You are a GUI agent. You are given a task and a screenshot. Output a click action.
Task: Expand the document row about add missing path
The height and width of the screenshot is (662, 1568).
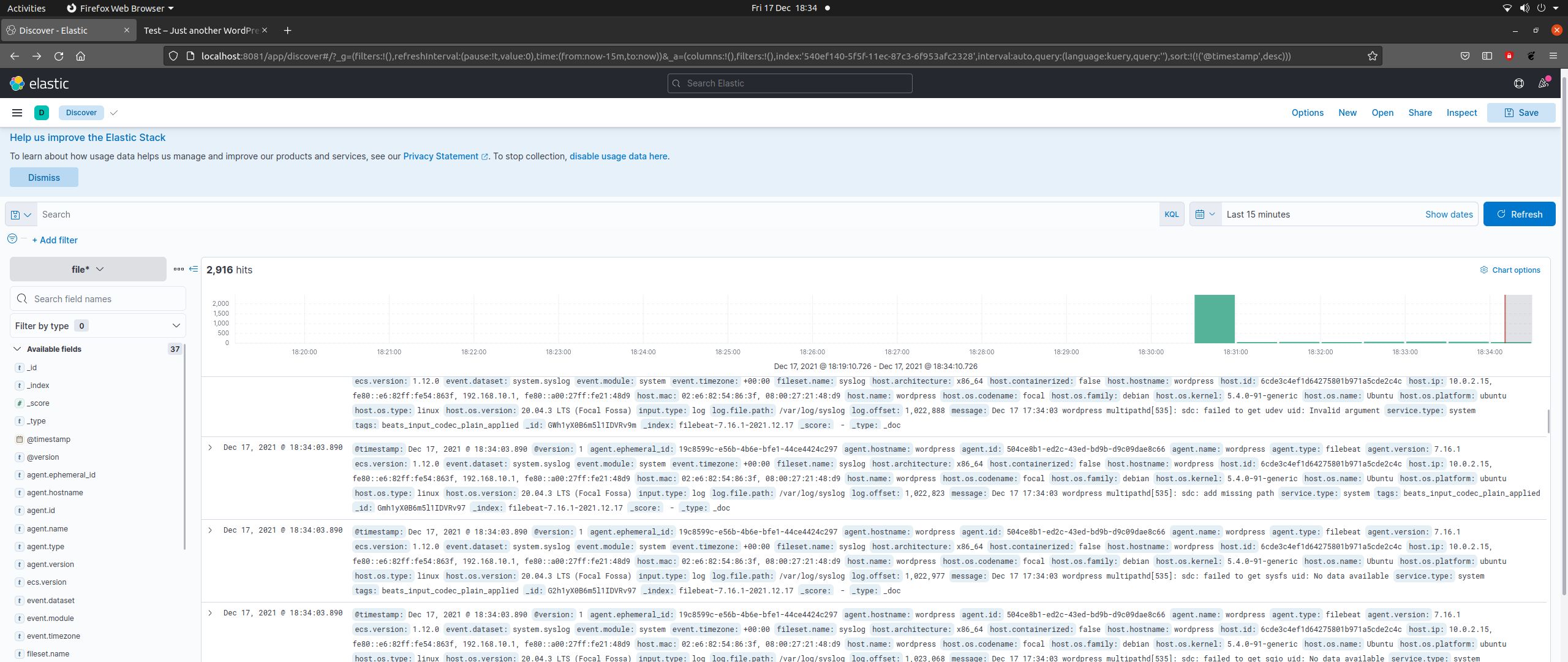coord(210,447)
